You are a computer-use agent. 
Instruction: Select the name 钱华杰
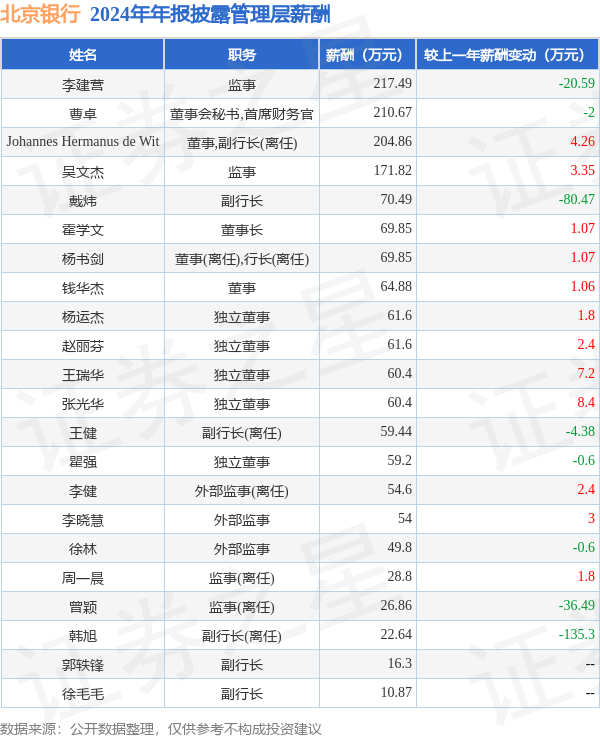pos(83,288)
